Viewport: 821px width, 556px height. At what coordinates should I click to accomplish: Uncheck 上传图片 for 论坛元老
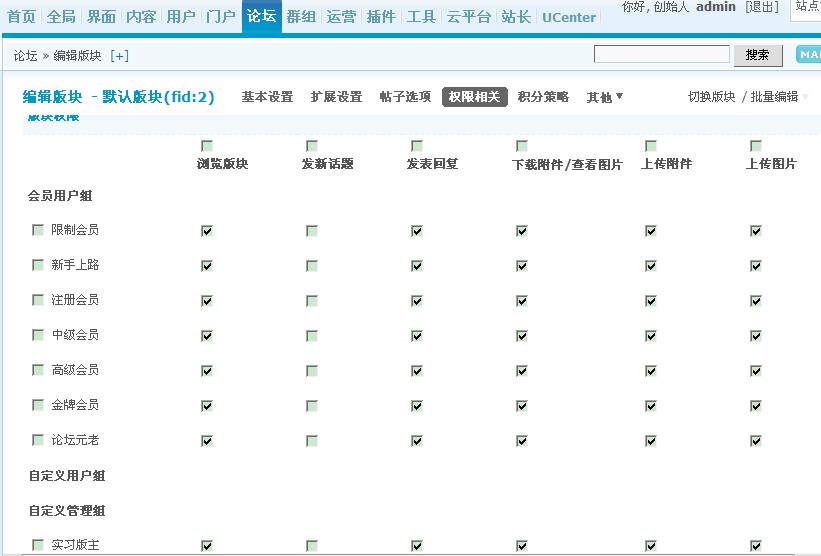click(x=756, y=441)
